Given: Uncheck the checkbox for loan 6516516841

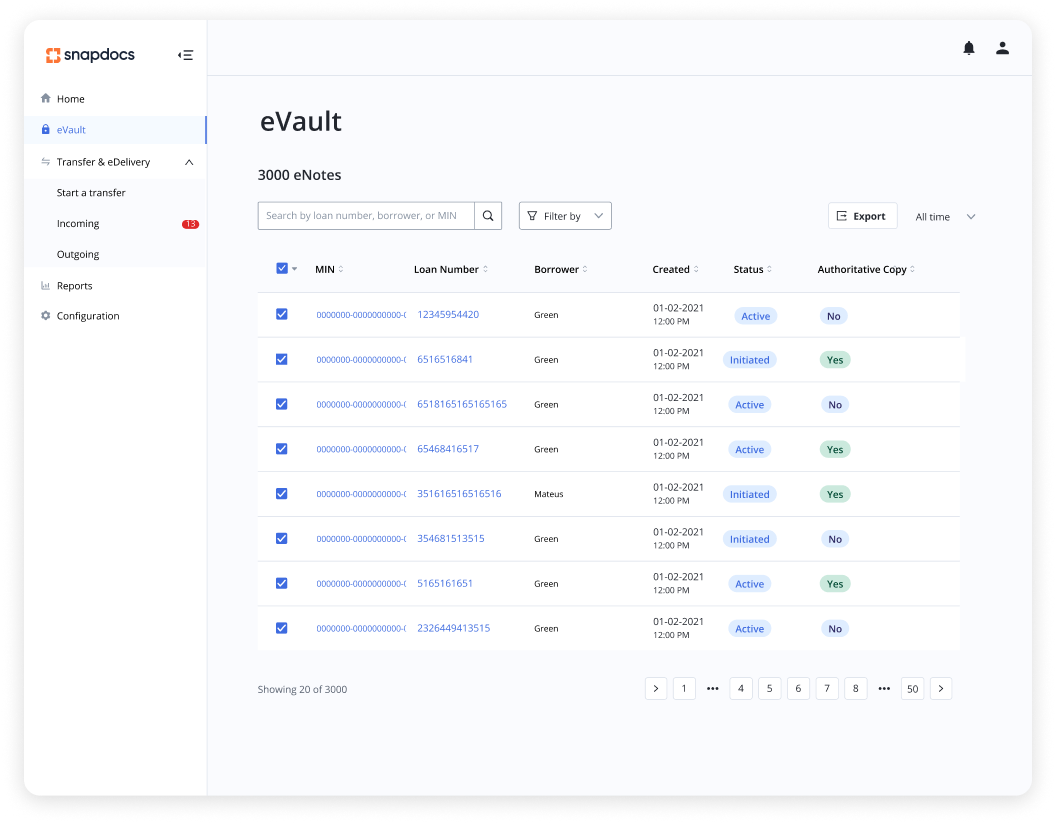Looking at the screenshot, I should [281, 359].
